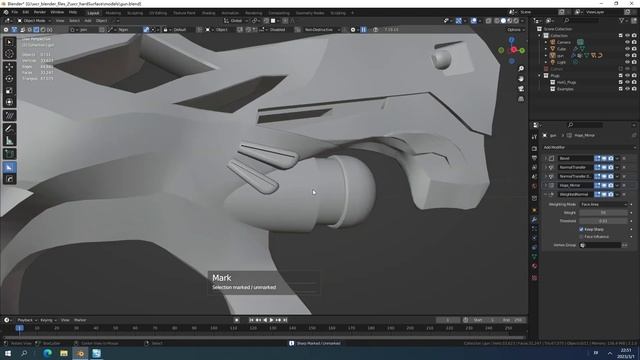Click the zoom magnifier viewport navigation icon

point(521,69)
